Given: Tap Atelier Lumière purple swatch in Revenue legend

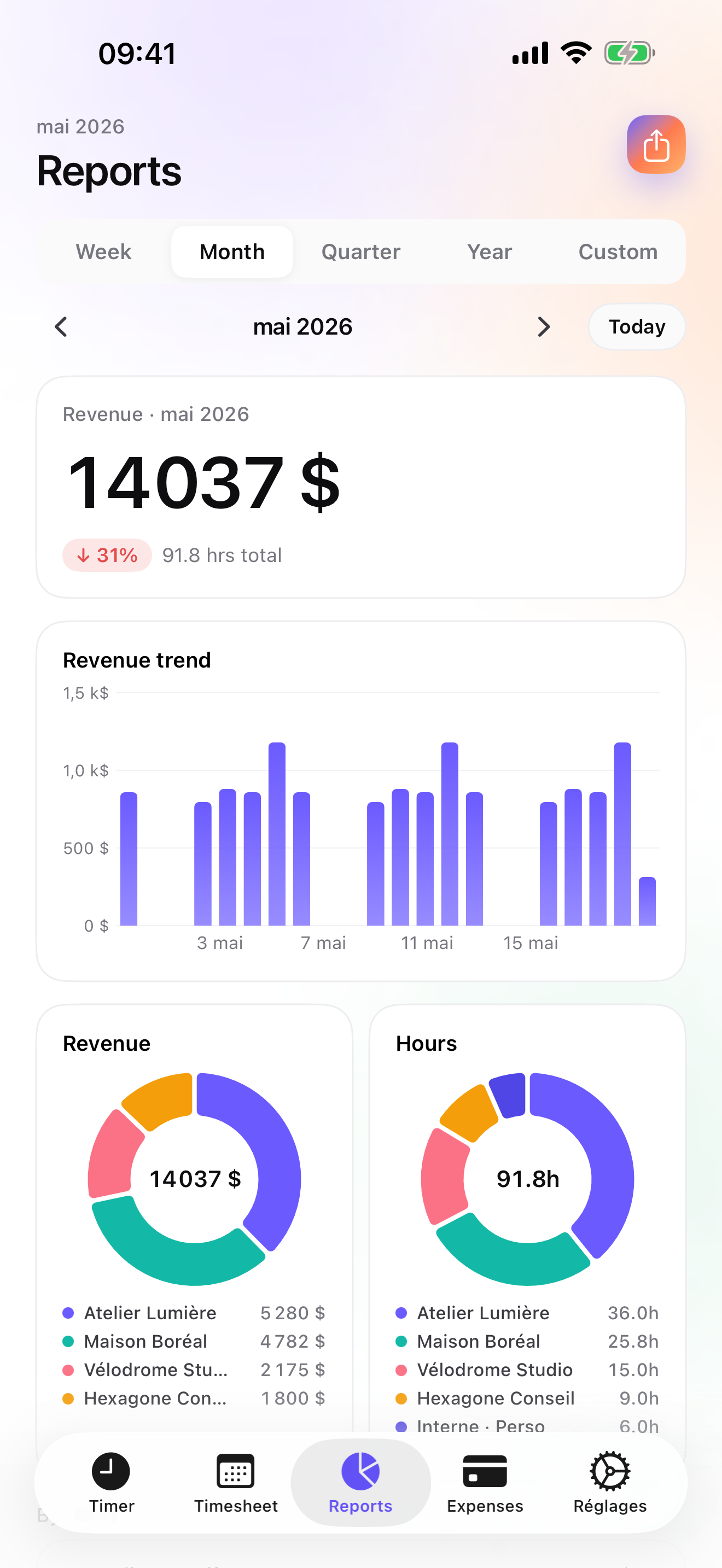Looking at the screenshot, I should 68,1313.
